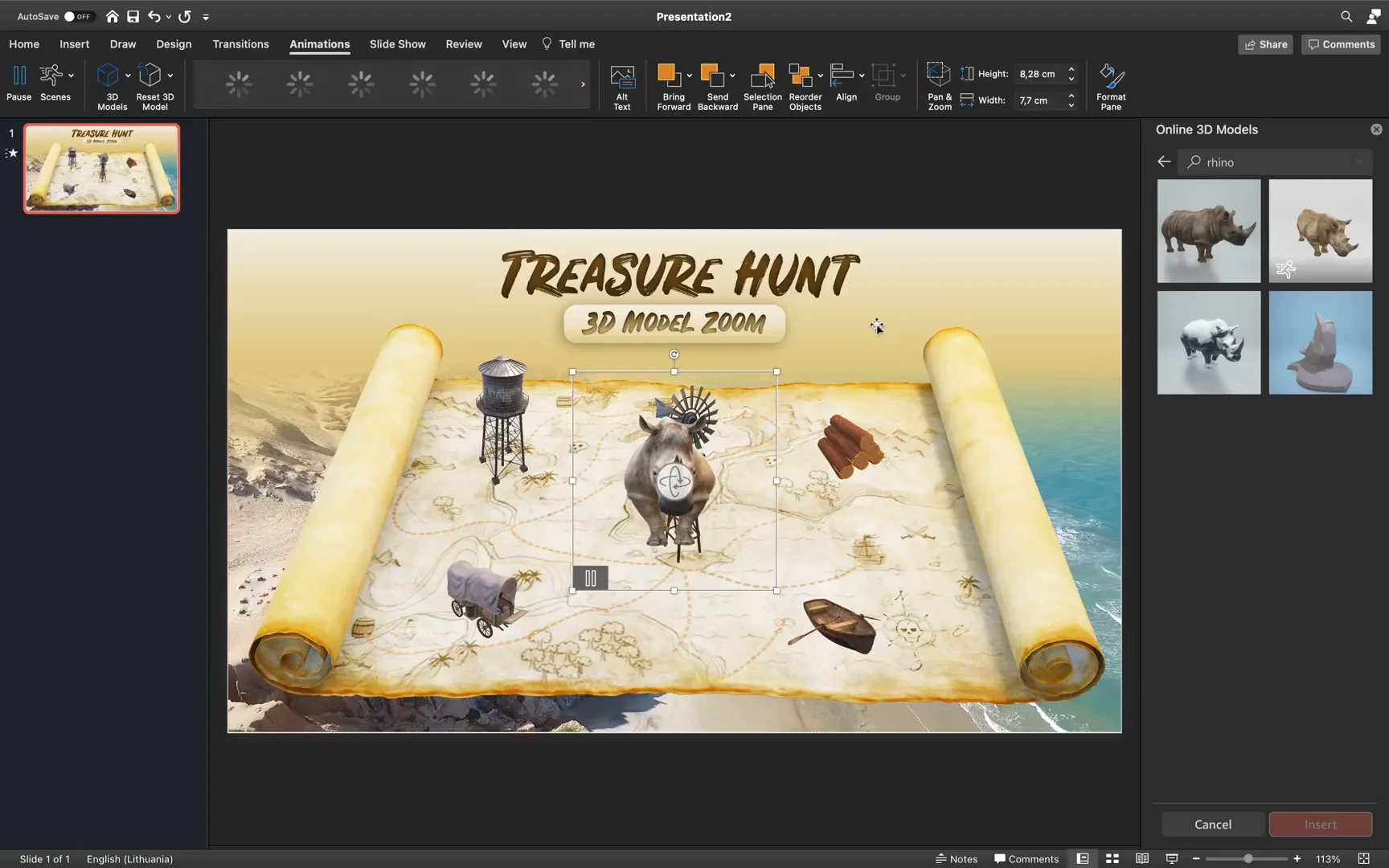Open the Transitions tab
The height and width of the screenshot is (868, 1389).
point(240,44)
